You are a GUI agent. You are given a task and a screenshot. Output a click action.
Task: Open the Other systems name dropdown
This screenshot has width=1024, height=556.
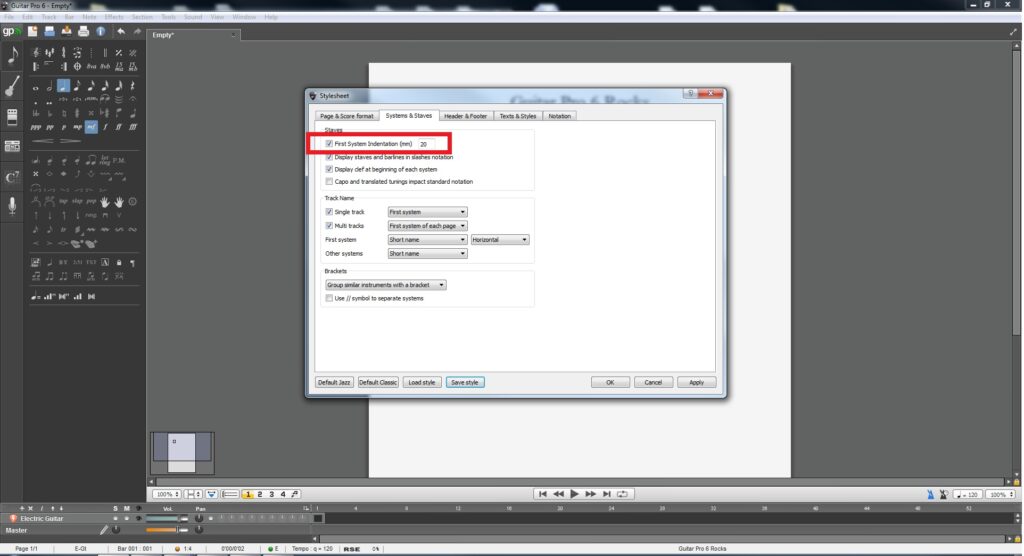[427, 253]
